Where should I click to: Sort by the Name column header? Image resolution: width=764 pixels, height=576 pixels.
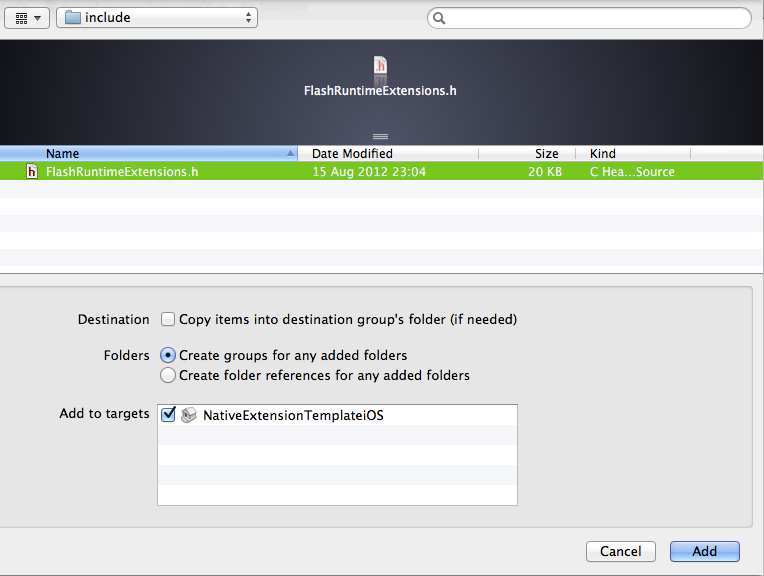[x=149, y=154]
